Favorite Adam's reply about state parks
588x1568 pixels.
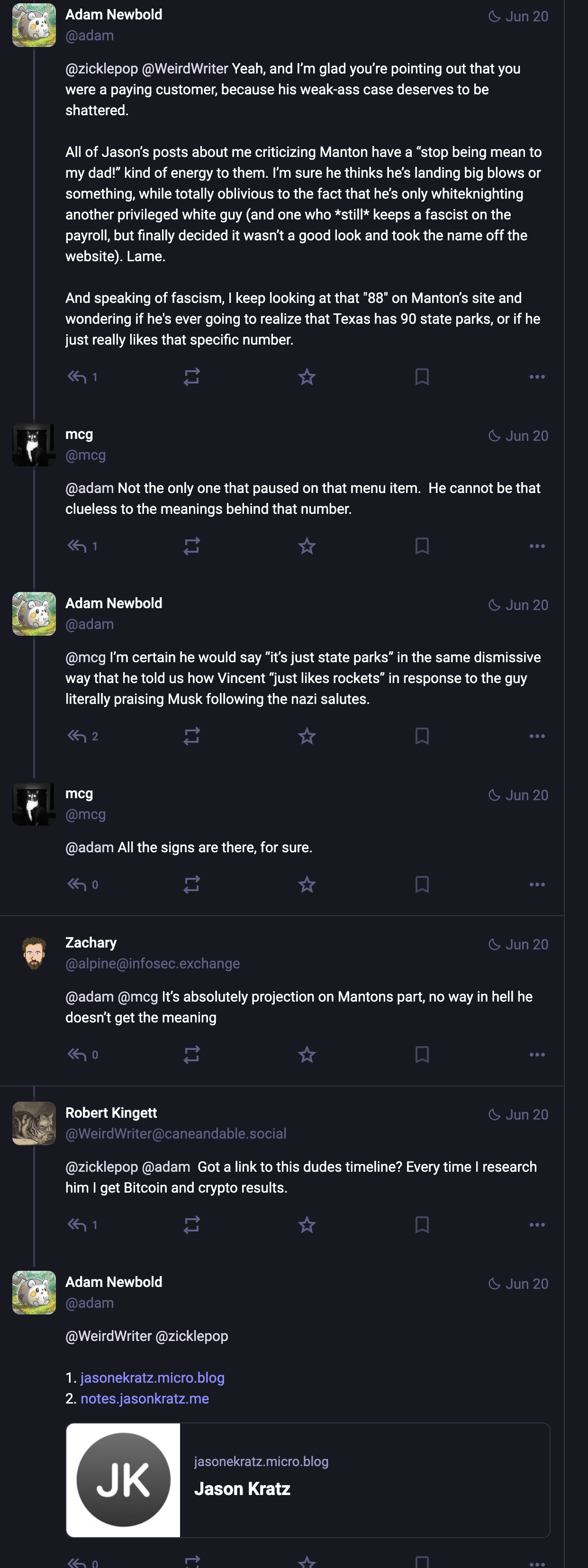coord(307,736)
